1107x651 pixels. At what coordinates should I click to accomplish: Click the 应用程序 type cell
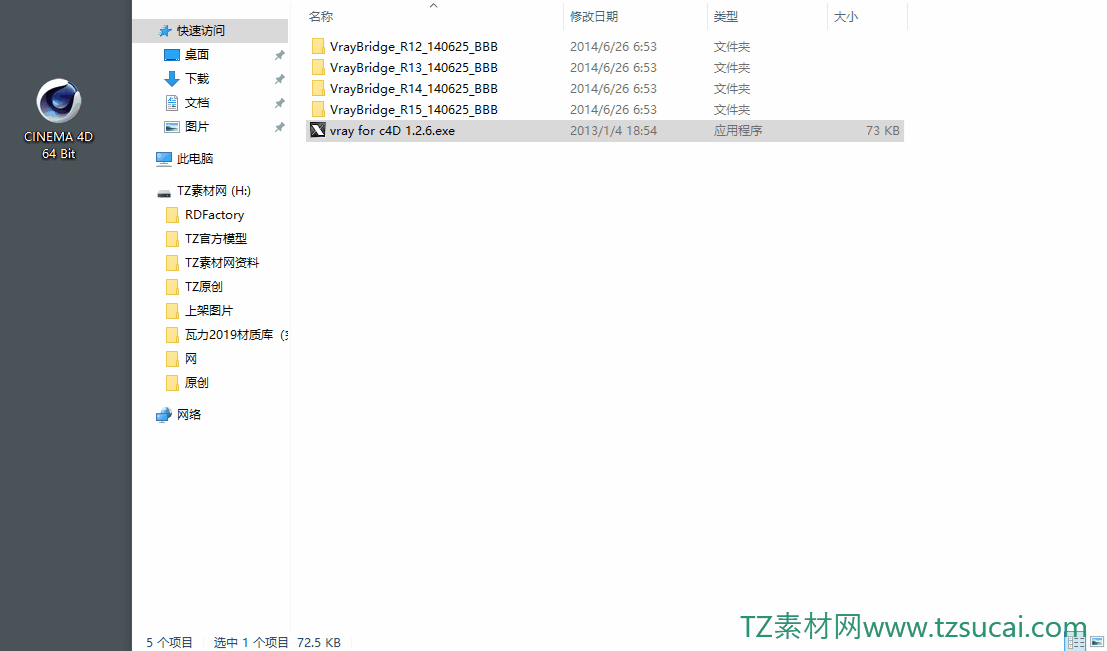point(738,131)
